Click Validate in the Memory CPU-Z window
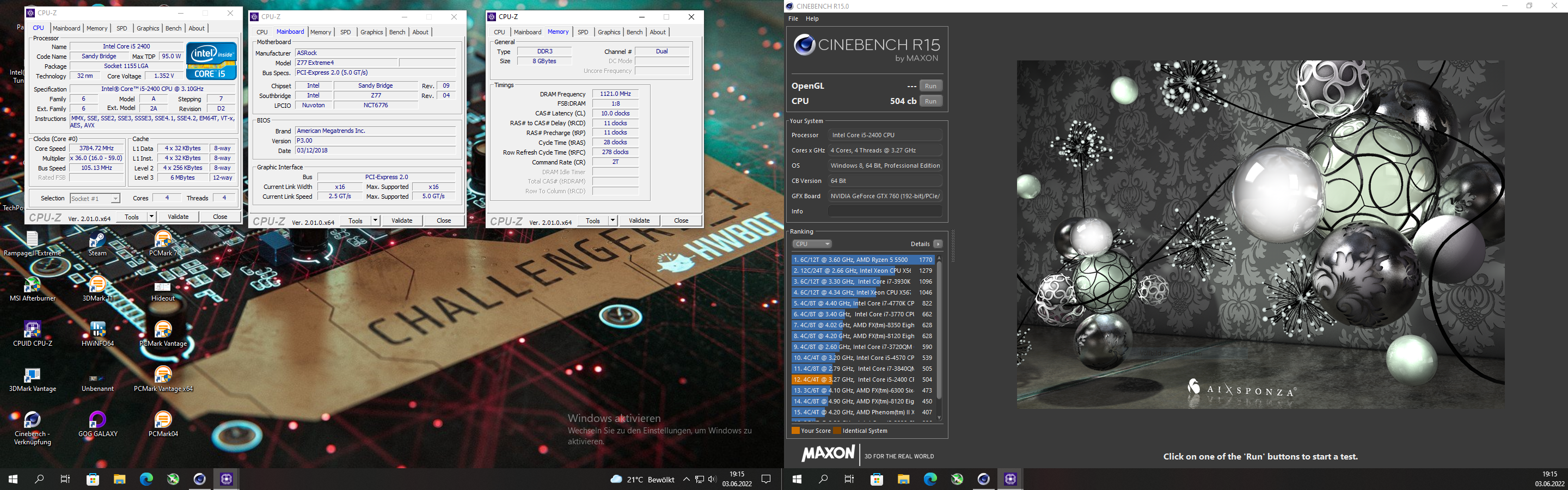The width and height of the screenshot is (1568, 490). point(639,220)
